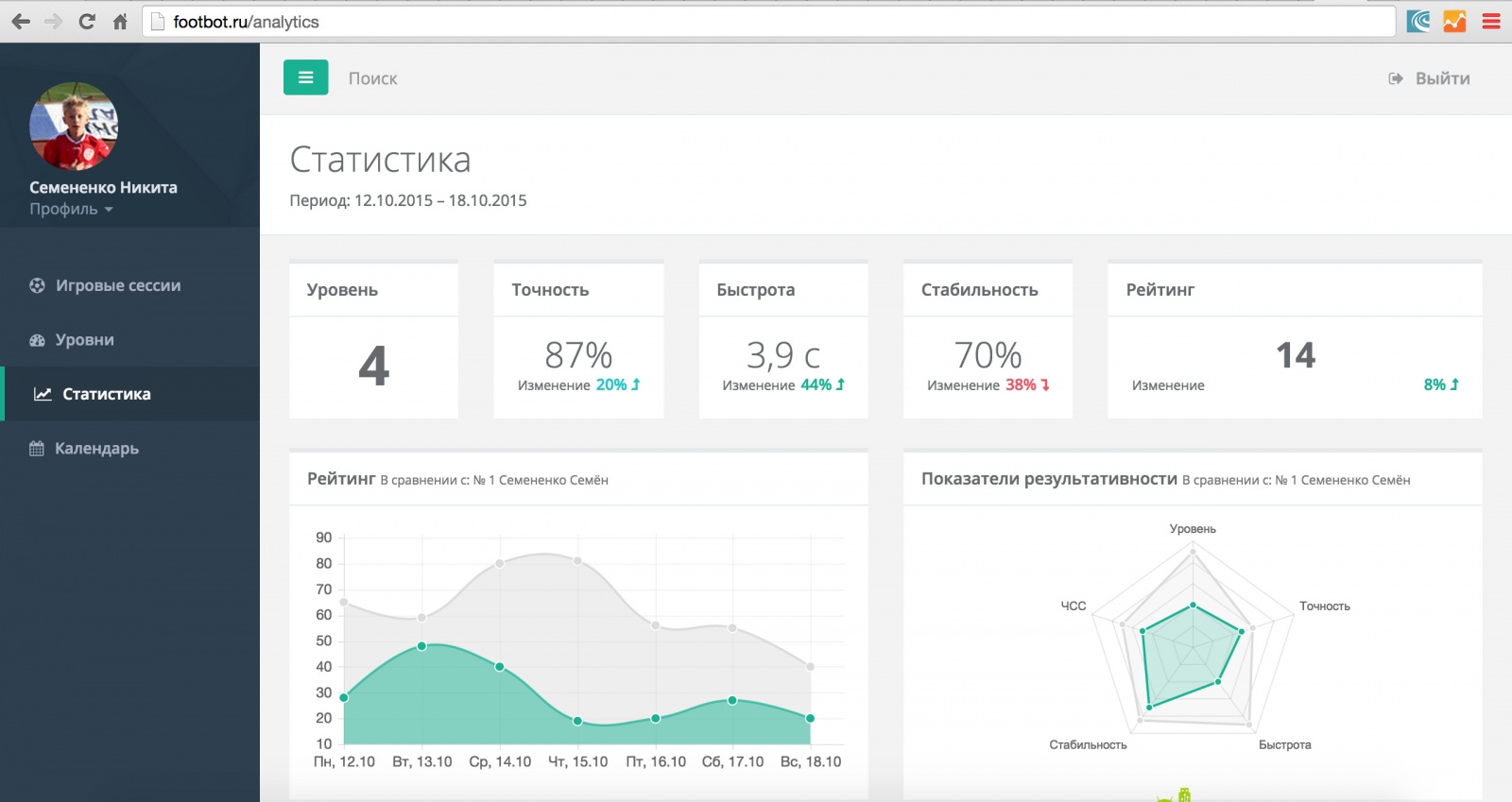Click the line chart icon beside Статистика
Image resolution: width=1512 pixels, height=802 pixels.
pos(43,394)
